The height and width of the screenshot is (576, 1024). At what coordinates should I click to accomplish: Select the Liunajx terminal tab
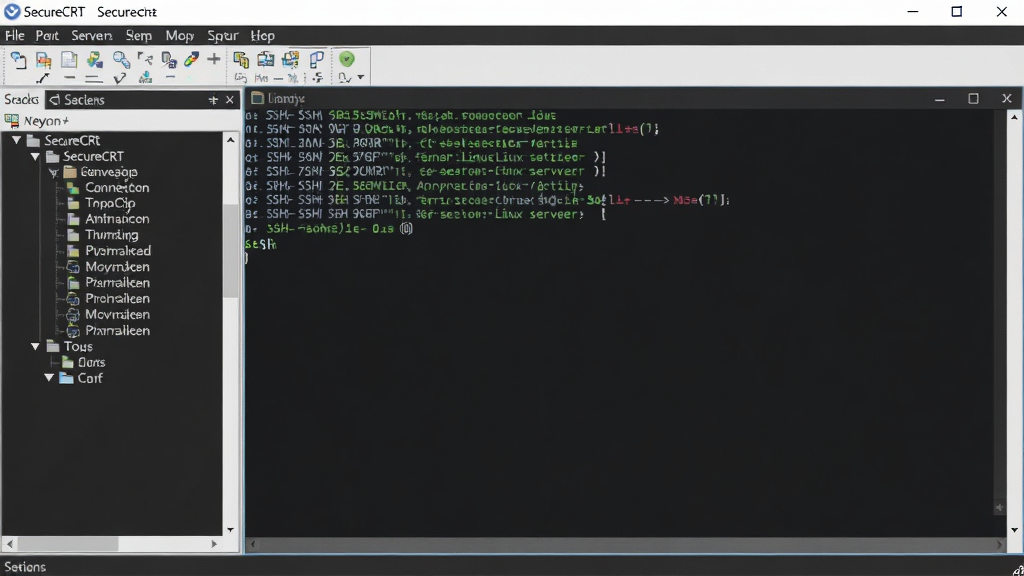click(x=278, y=99)
